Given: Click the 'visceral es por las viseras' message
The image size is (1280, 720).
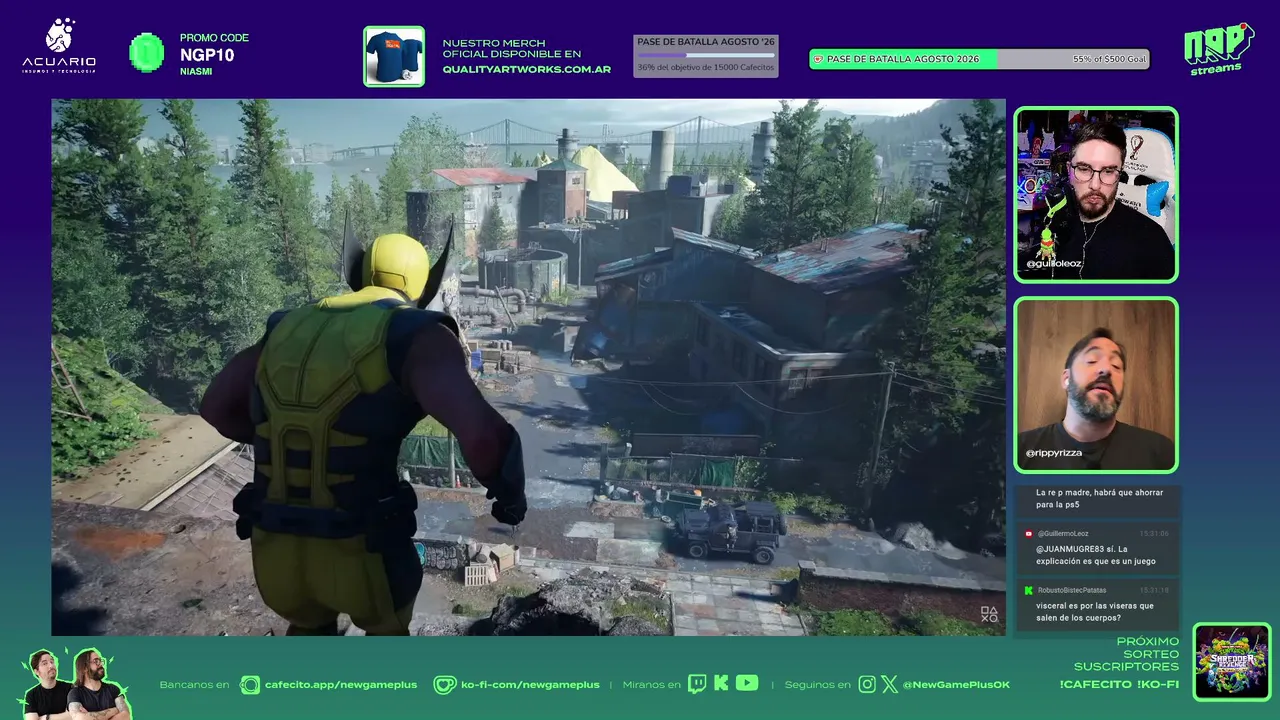Looking at the screenshot, I should (x=1094, y=611).
